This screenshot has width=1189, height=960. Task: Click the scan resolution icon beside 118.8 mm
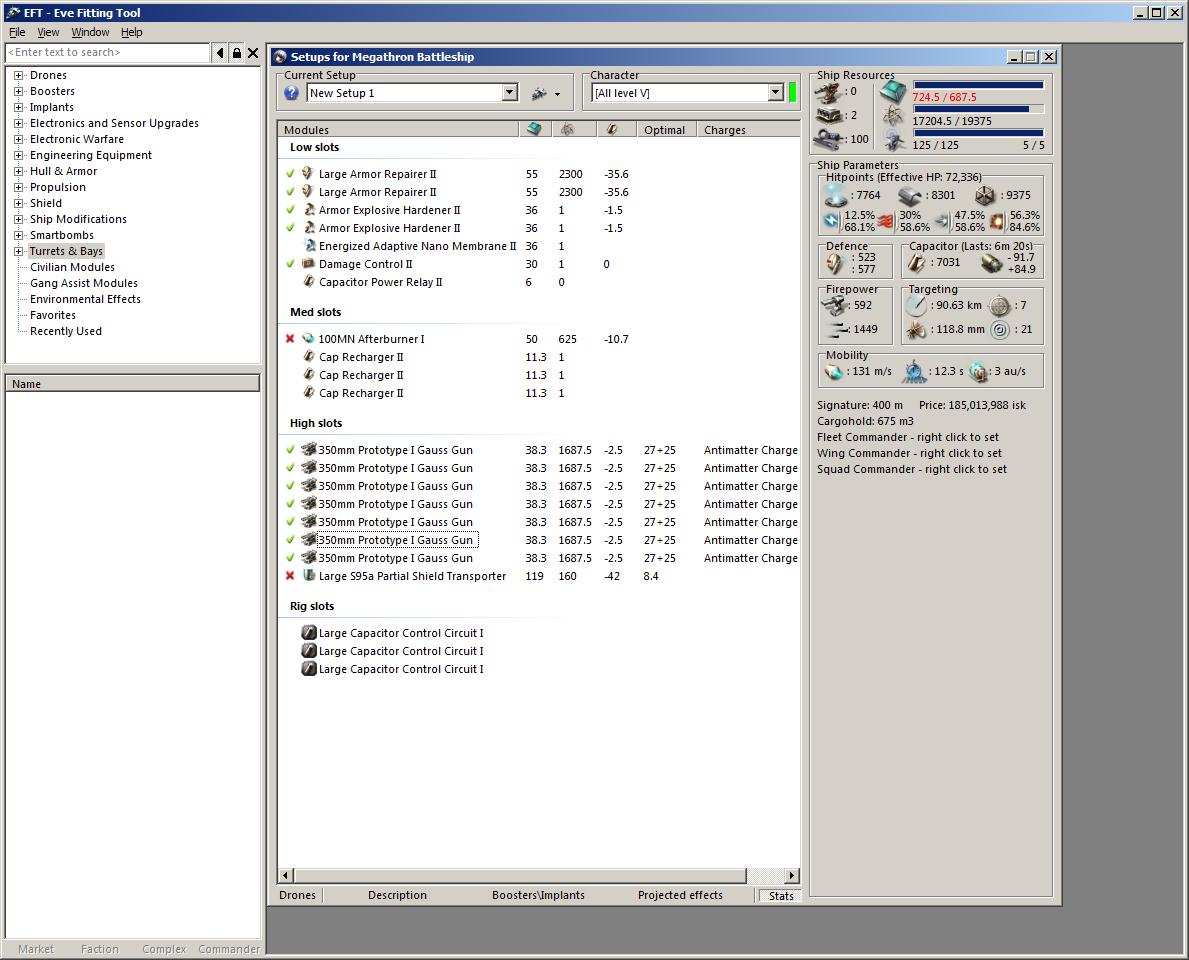pyautogui.click(x=917, y=330)
